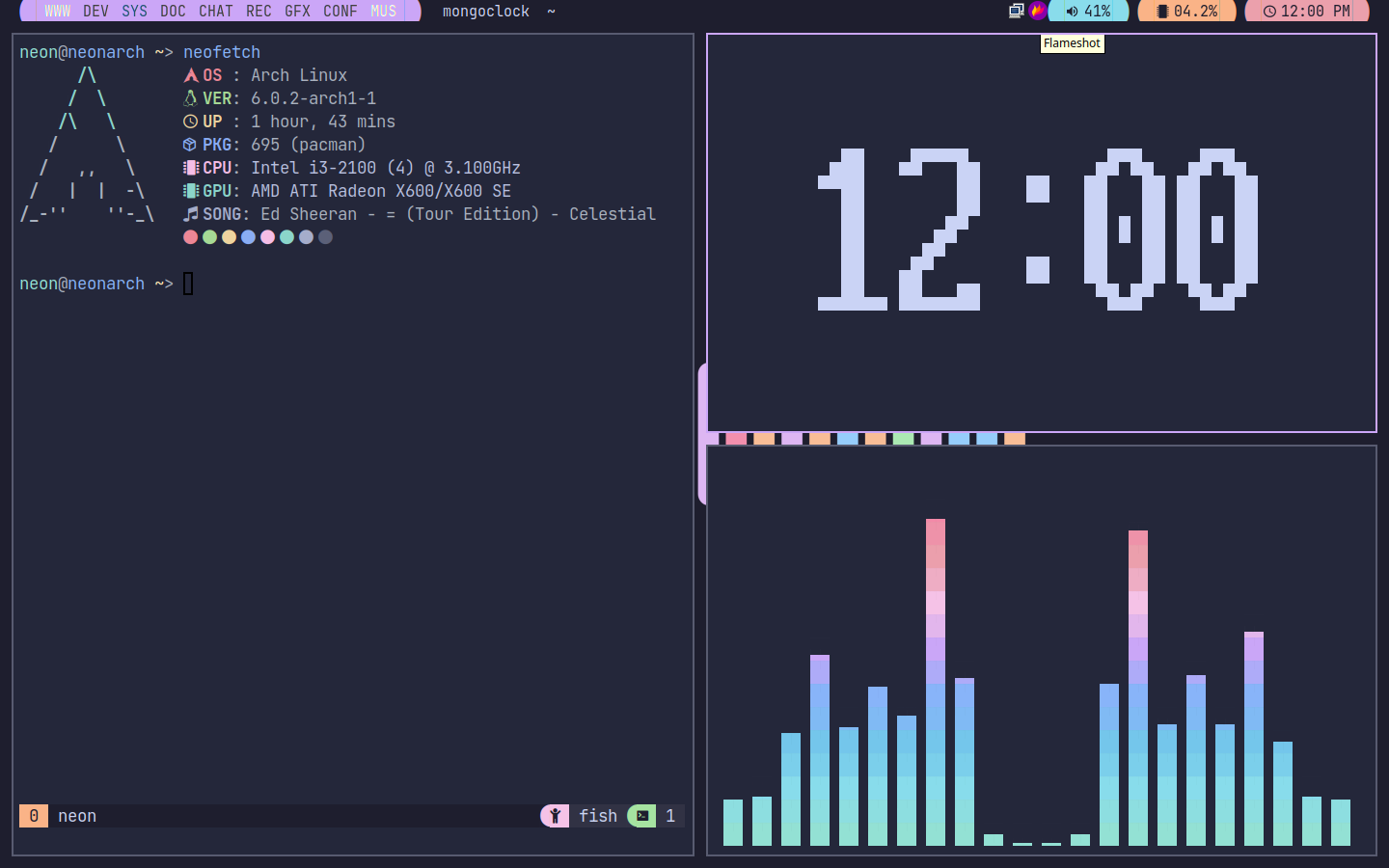Image resolution: width=1389 pixels, height=868 pixels.
Task: Click the mongoclock window title
Action: (x=486, y=12)
